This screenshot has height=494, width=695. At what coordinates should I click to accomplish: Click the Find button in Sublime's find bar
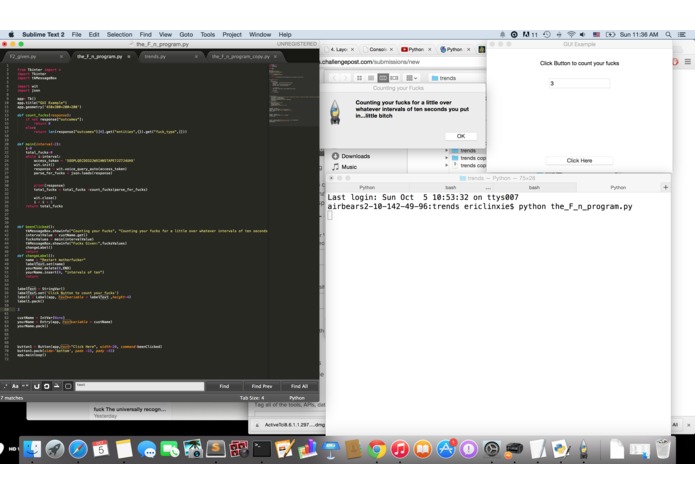pyautogui.click(x=224, y=386)
